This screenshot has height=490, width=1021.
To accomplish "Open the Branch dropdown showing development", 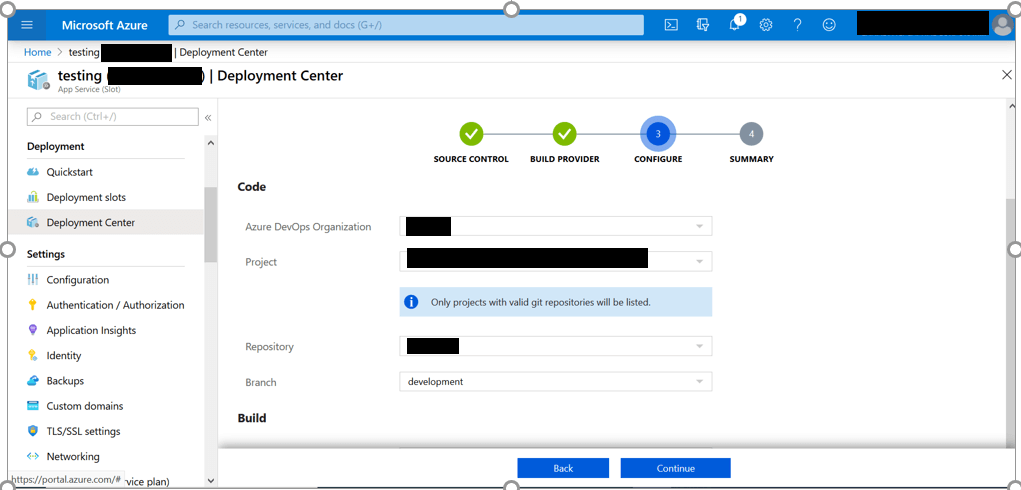I will 699,382.
